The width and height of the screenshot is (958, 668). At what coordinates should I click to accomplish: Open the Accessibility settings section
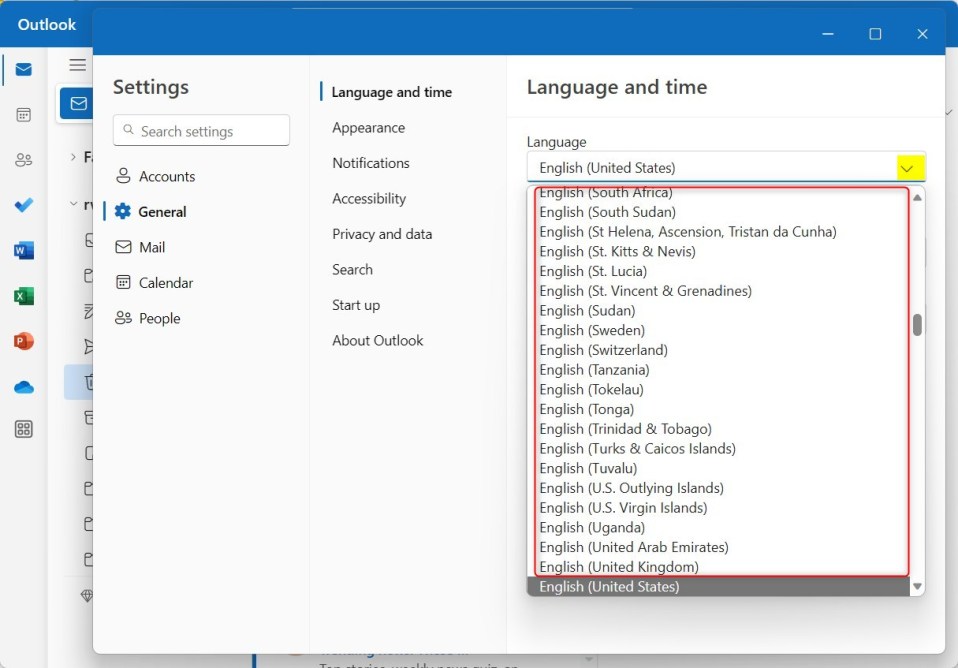click(371, 198)
